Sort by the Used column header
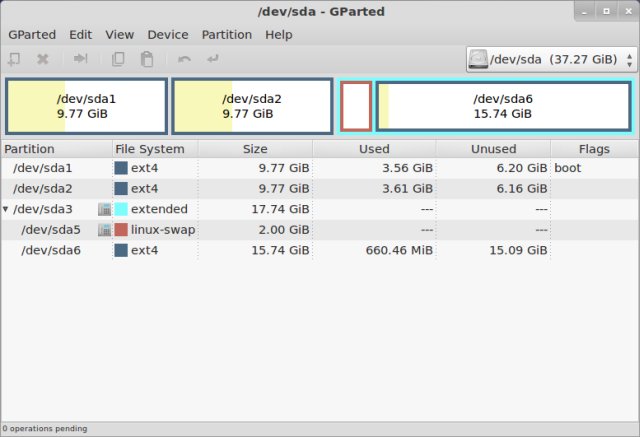 [374, 149]
